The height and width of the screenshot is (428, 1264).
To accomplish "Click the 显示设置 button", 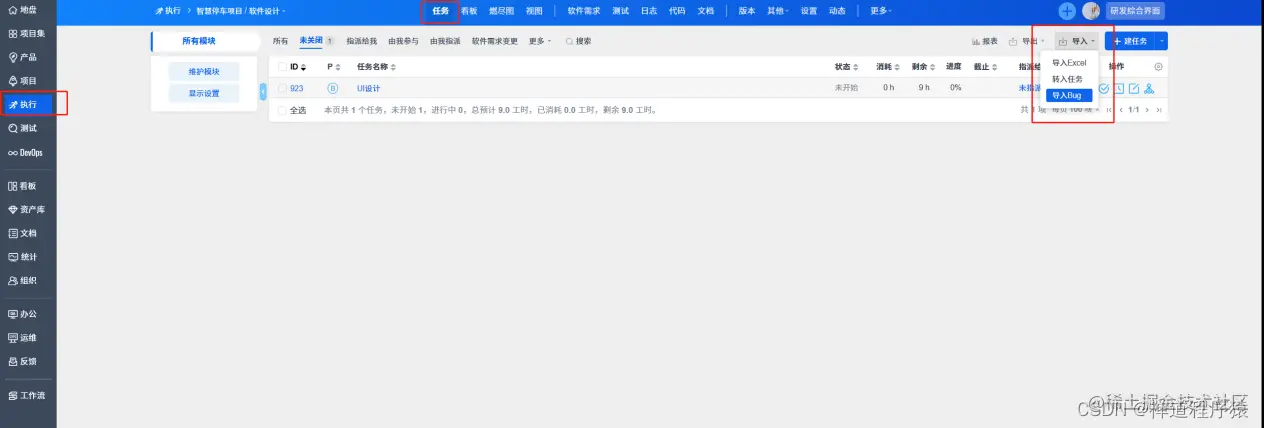I will click(x=203, y=94).
